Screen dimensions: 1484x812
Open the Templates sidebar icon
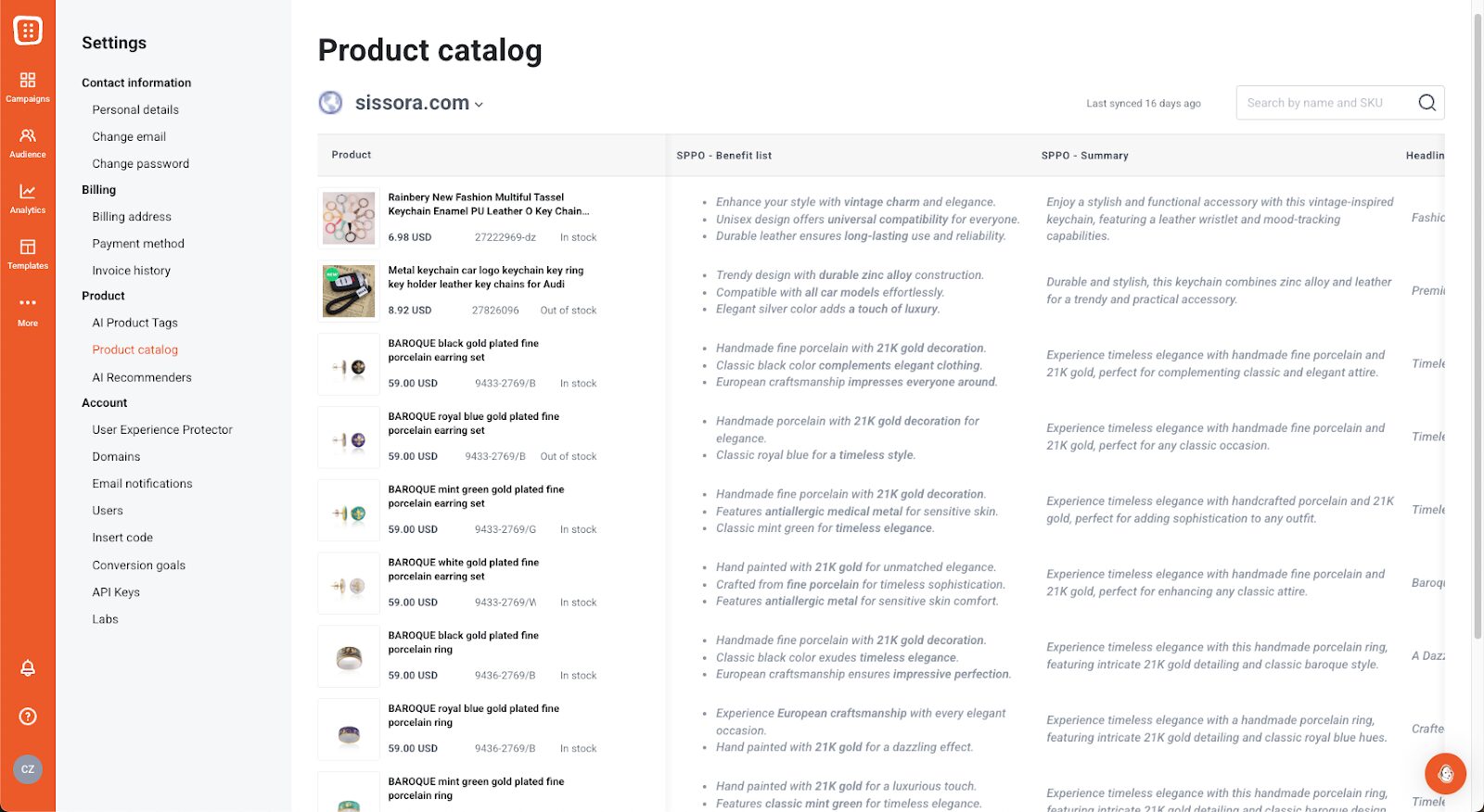[x=28, y=253]
